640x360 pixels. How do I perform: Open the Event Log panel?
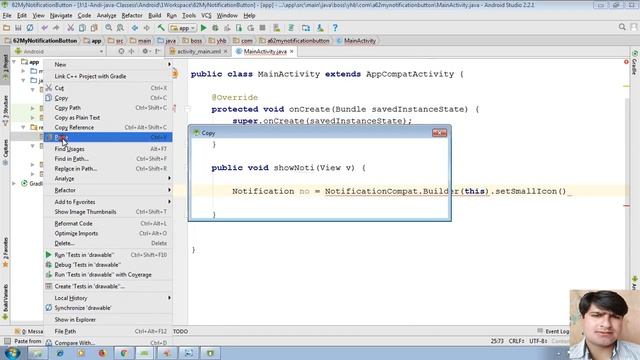553,331
